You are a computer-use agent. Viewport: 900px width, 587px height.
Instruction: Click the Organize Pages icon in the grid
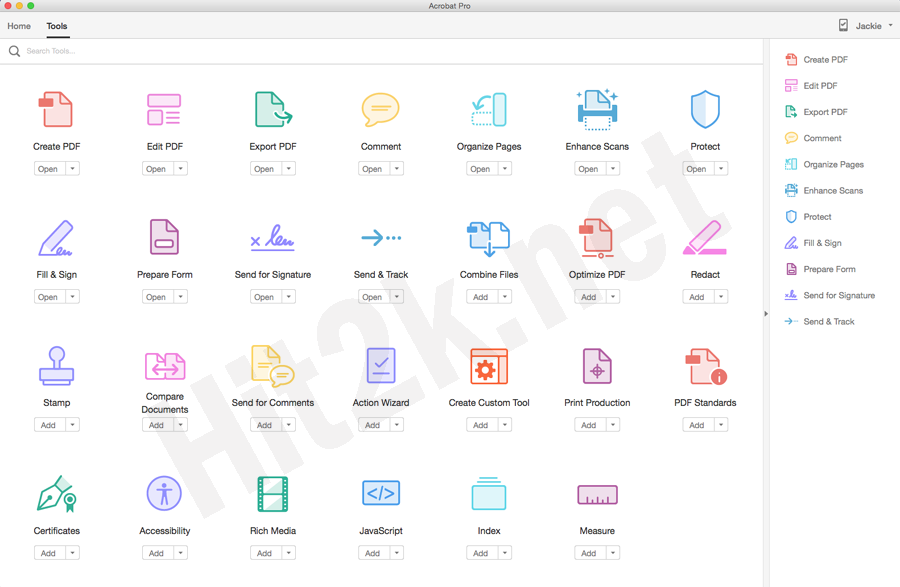(x=489, y=109)
